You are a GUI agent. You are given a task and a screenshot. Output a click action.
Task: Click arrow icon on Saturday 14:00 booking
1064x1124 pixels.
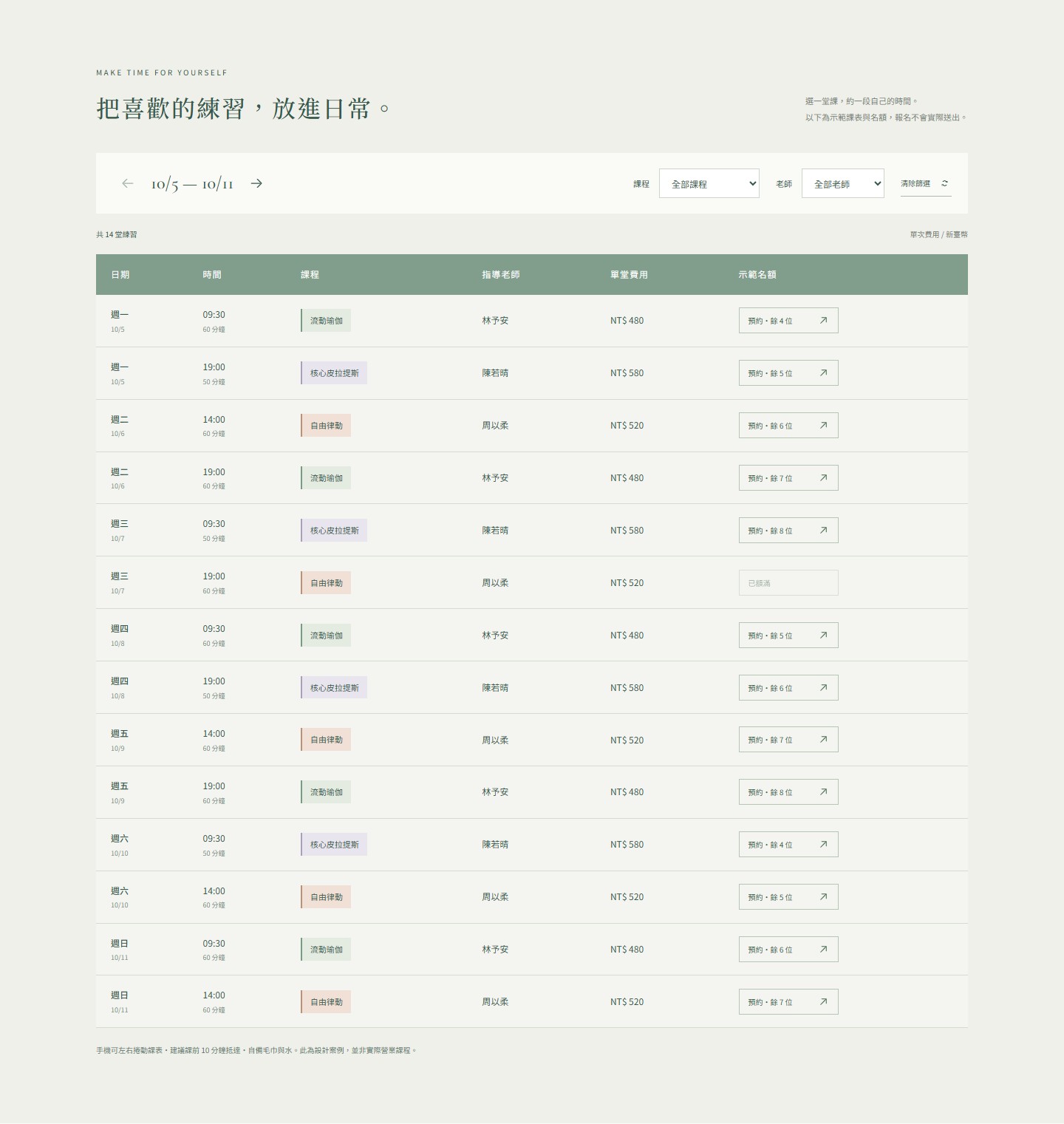pos(823,896)
